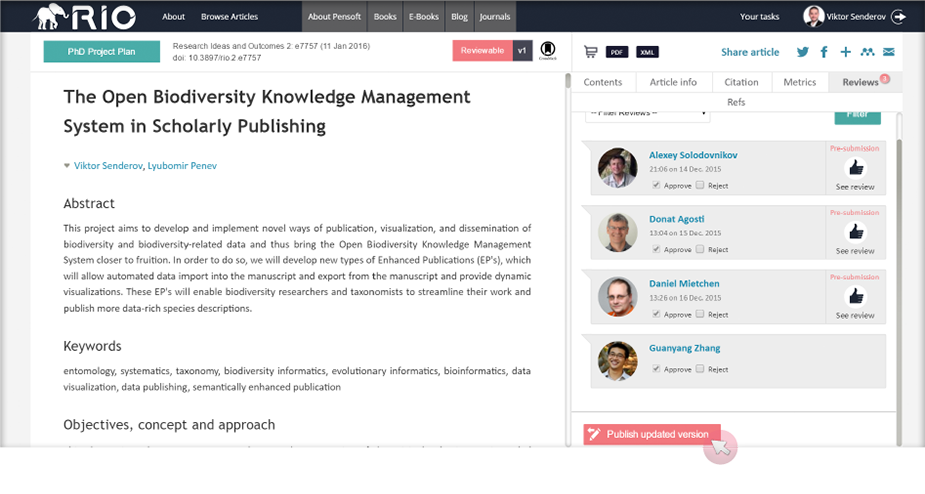Share article on Facebook

(824, 52)
